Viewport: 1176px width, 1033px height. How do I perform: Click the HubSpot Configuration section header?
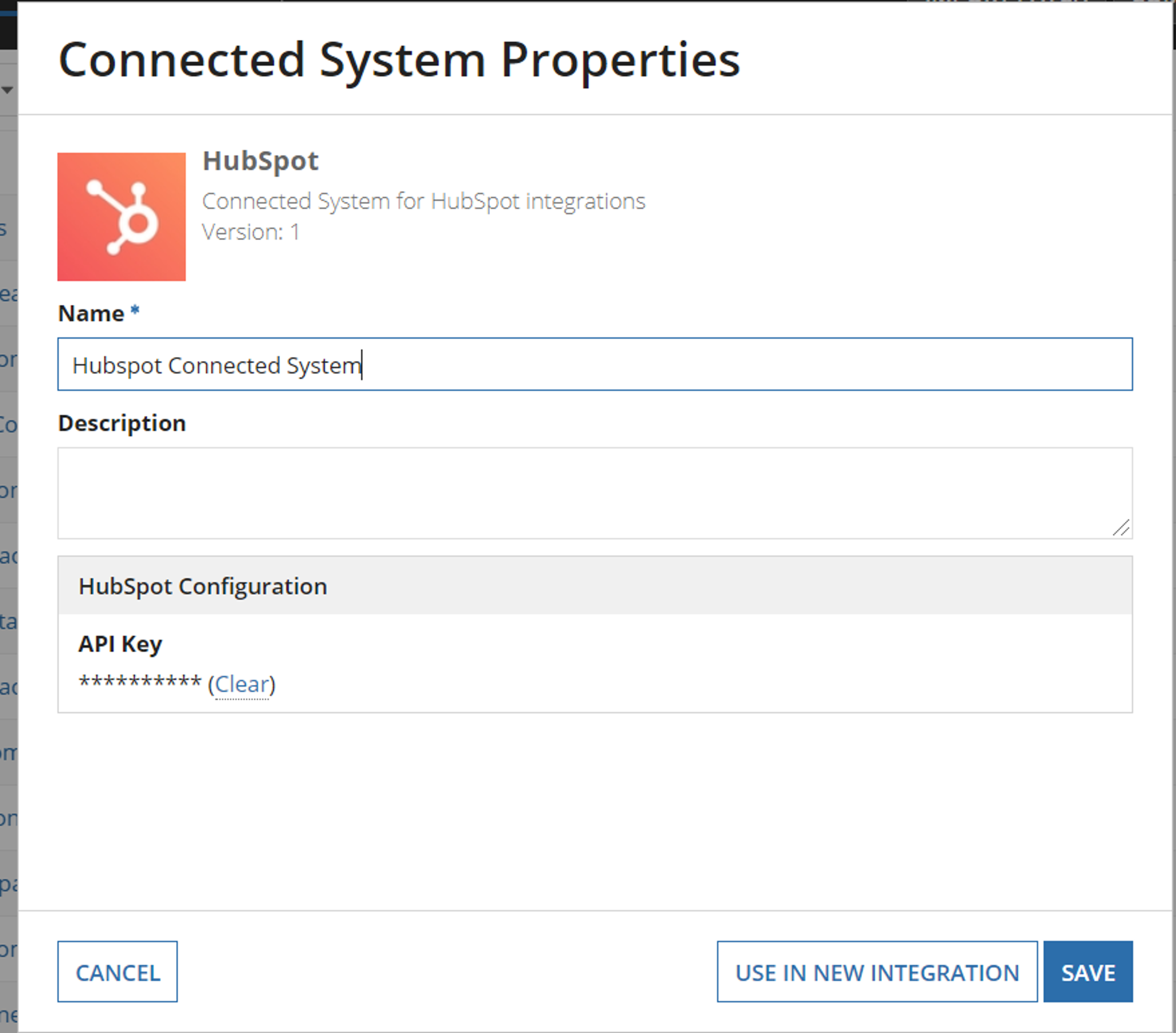[x=595, y=586]
